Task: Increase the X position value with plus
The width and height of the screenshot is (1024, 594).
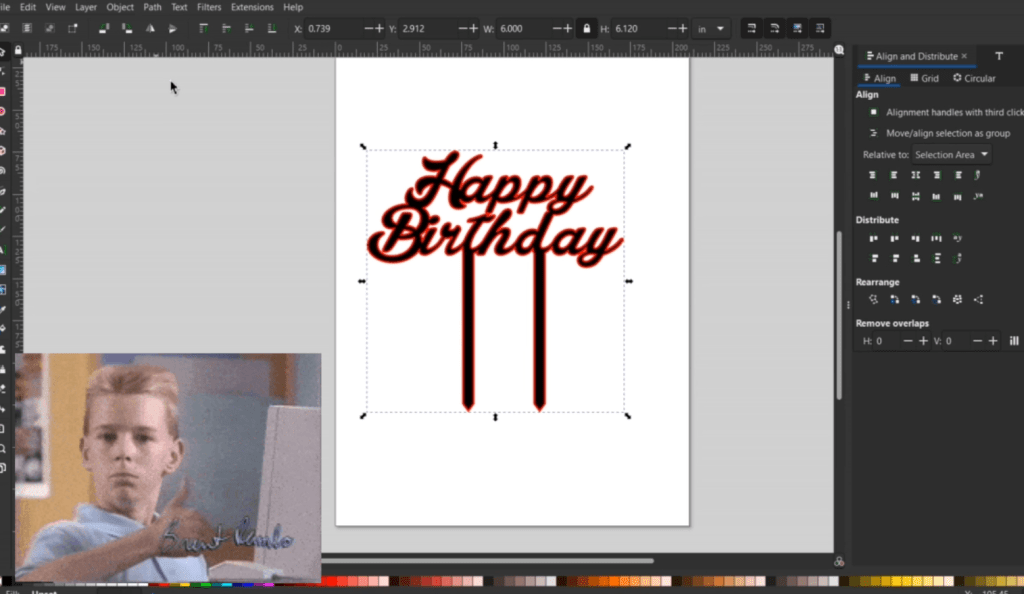Action: (378, 29)
